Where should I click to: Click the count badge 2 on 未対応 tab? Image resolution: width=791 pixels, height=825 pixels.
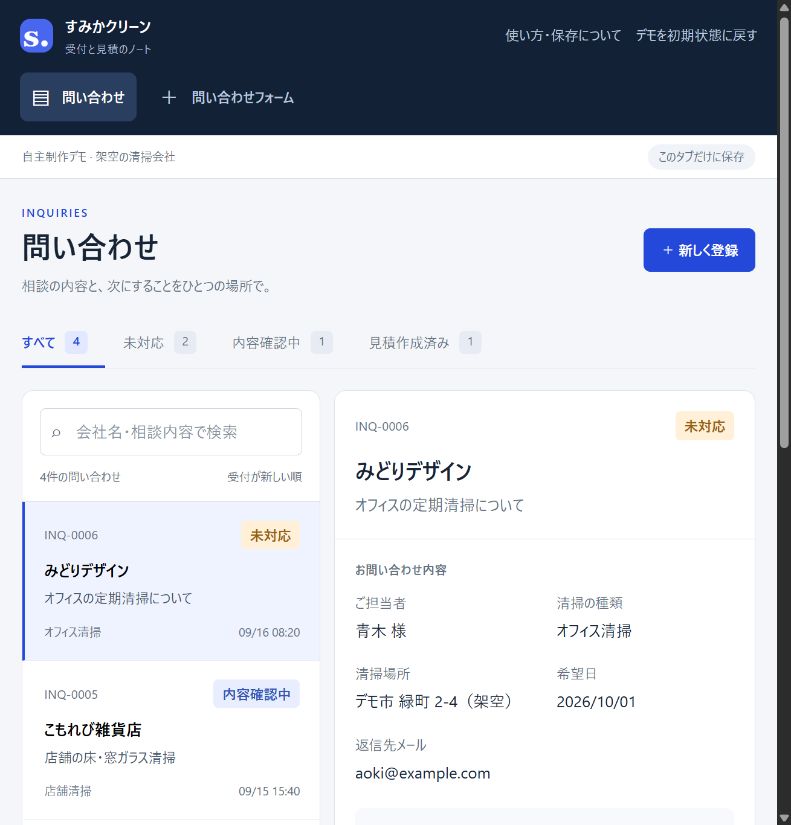(x=185, y=342)
